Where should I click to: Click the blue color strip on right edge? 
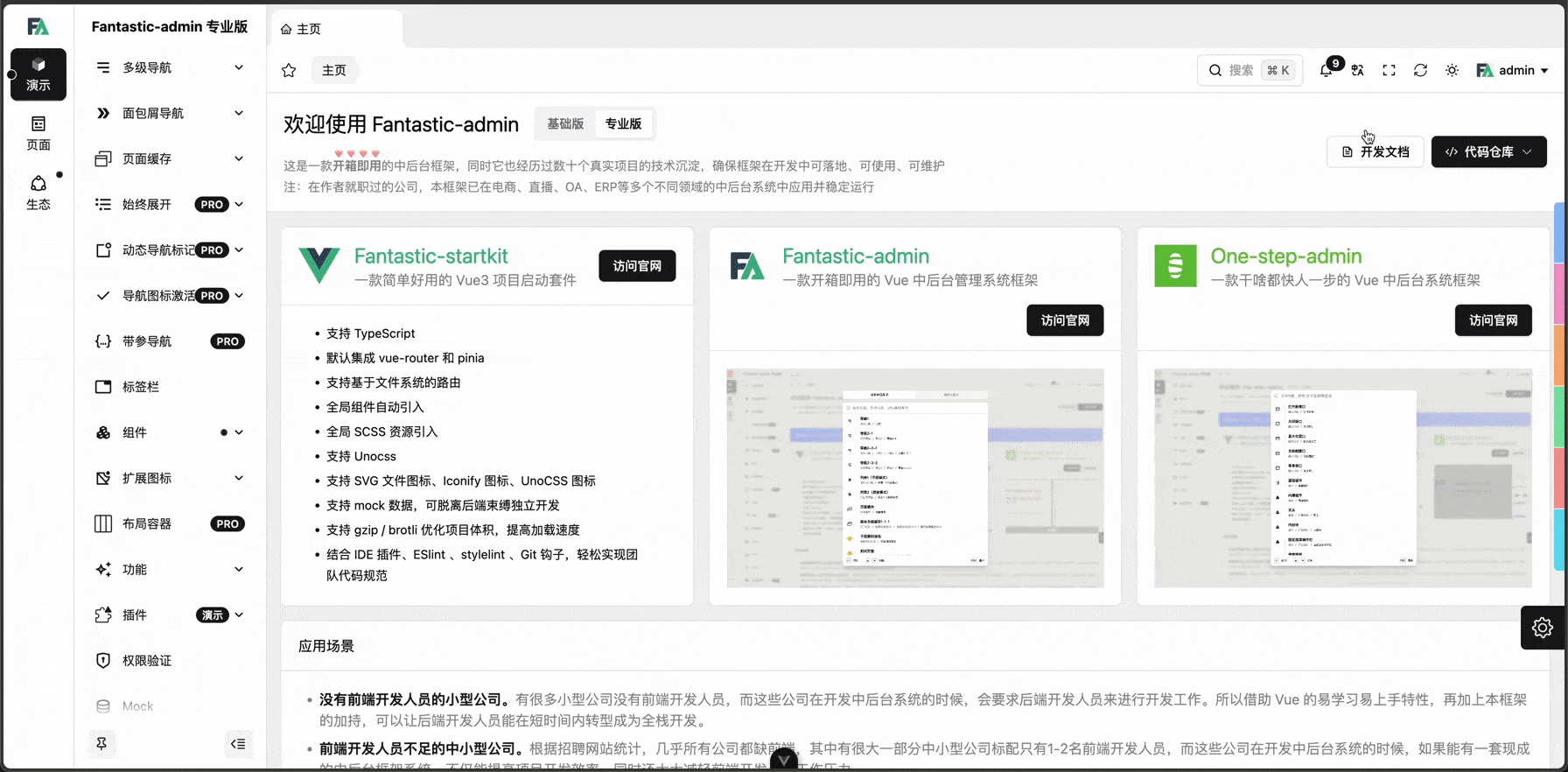click(1559, 232)
